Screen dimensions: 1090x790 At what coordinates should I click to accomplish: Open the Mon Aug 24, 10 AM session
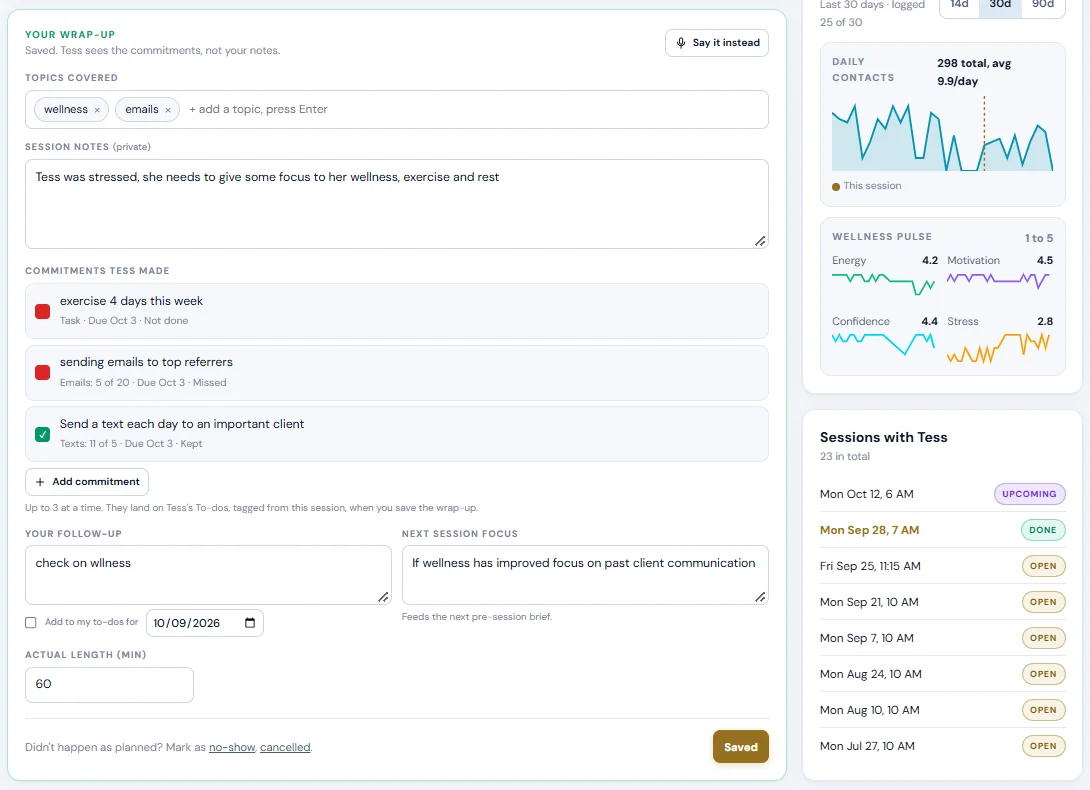[943, 675]
